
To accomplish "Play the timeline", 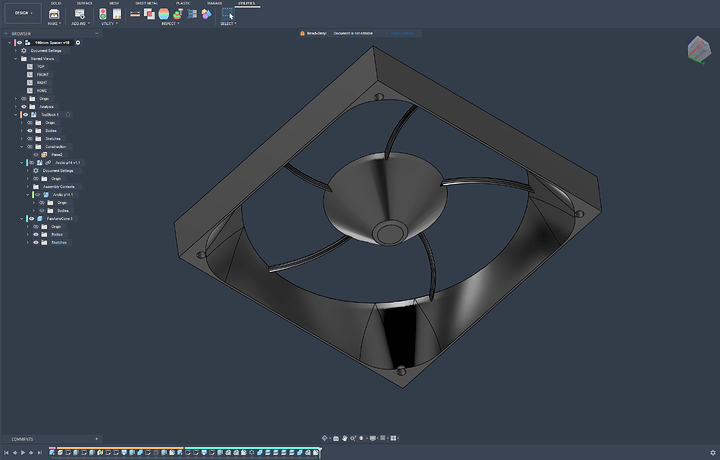I will [23, 453].
